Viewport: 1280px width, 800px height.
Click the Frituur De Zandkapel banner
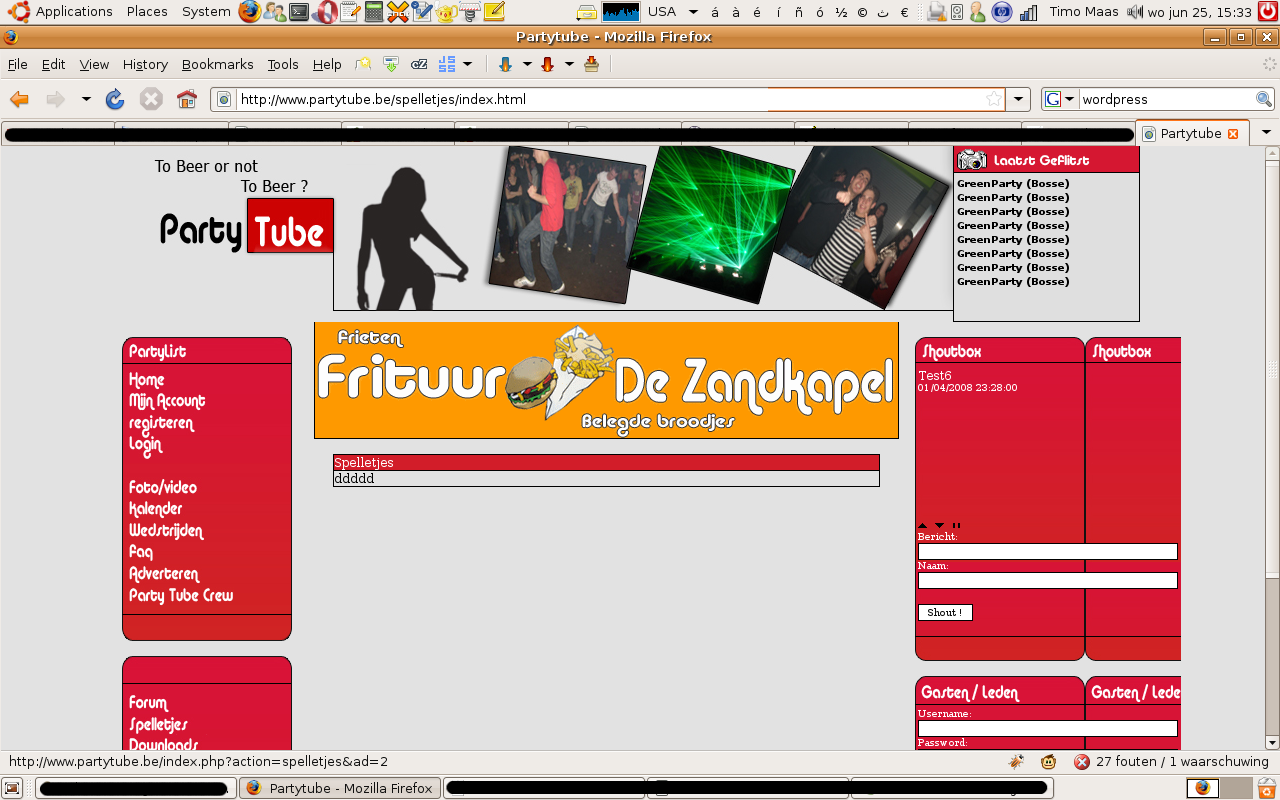(x=606, y=380)
